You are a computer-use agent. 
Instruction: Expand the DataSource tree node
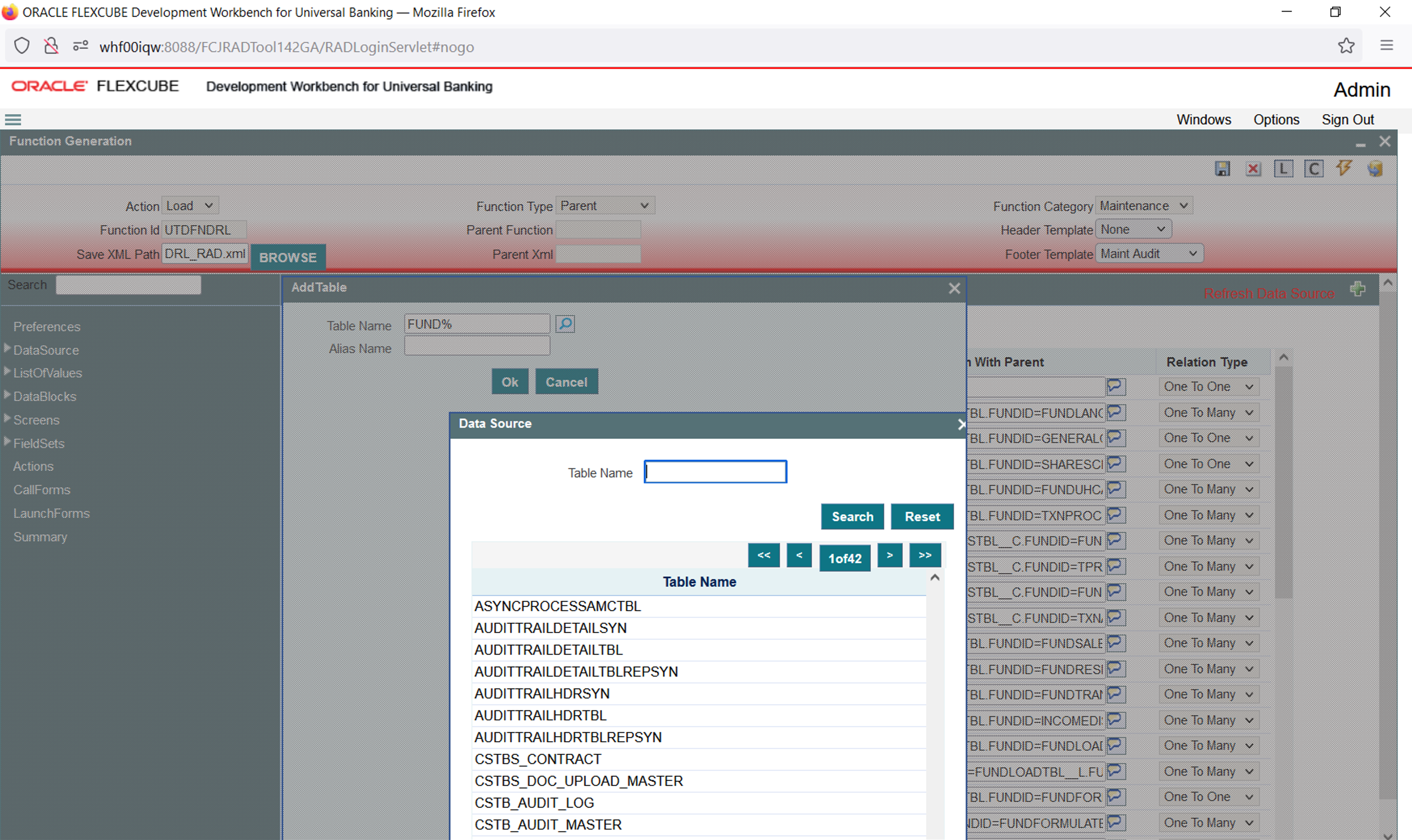pyautogui.click(x=8, y=348)
